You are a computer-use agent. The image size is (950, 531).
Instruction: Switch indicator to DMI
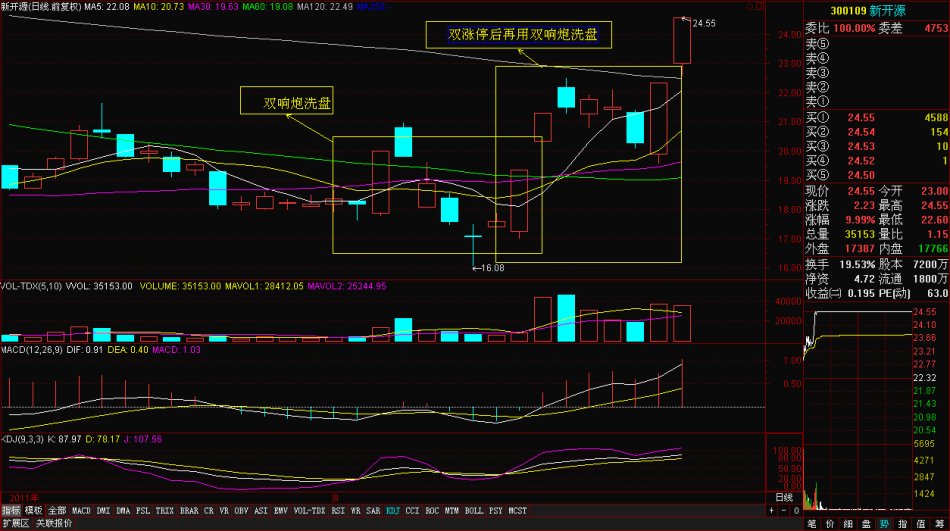104,511
